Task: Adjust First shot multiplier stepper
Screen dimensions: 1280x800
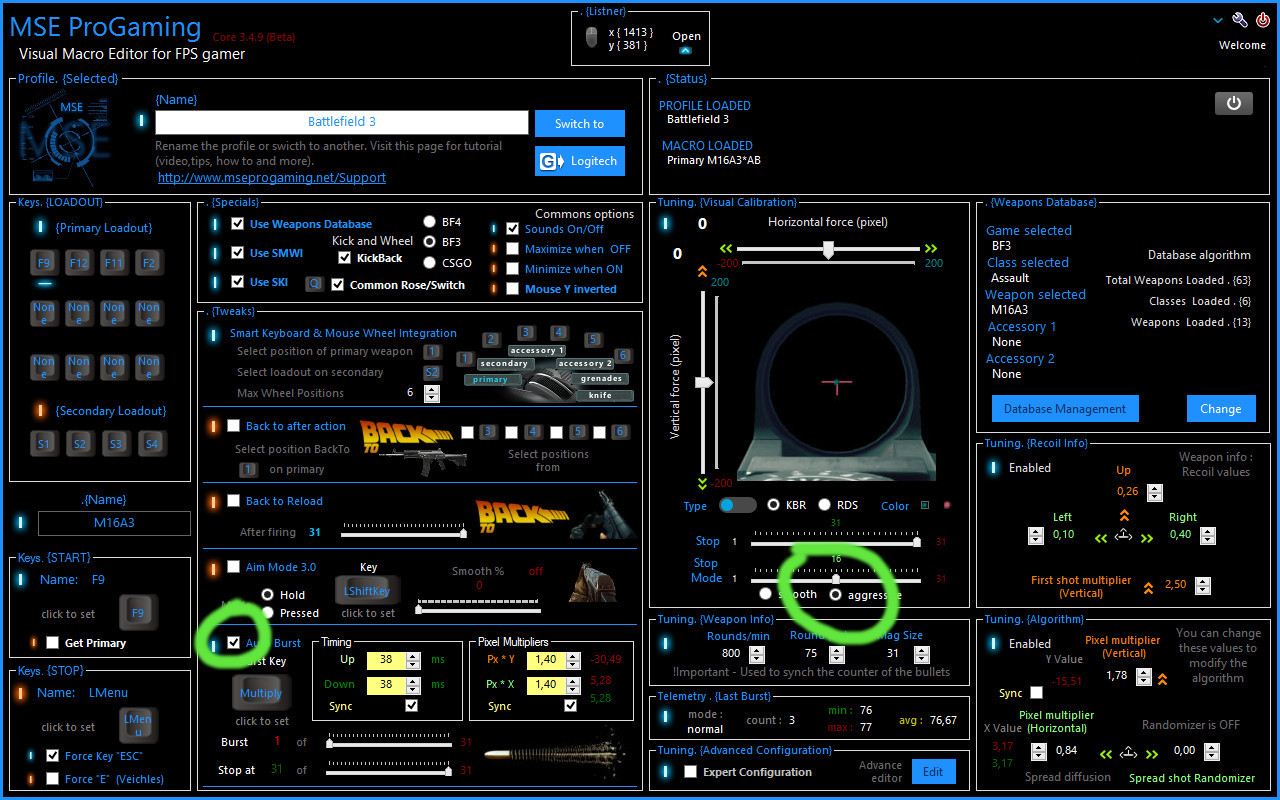Action: (1203, 586)
